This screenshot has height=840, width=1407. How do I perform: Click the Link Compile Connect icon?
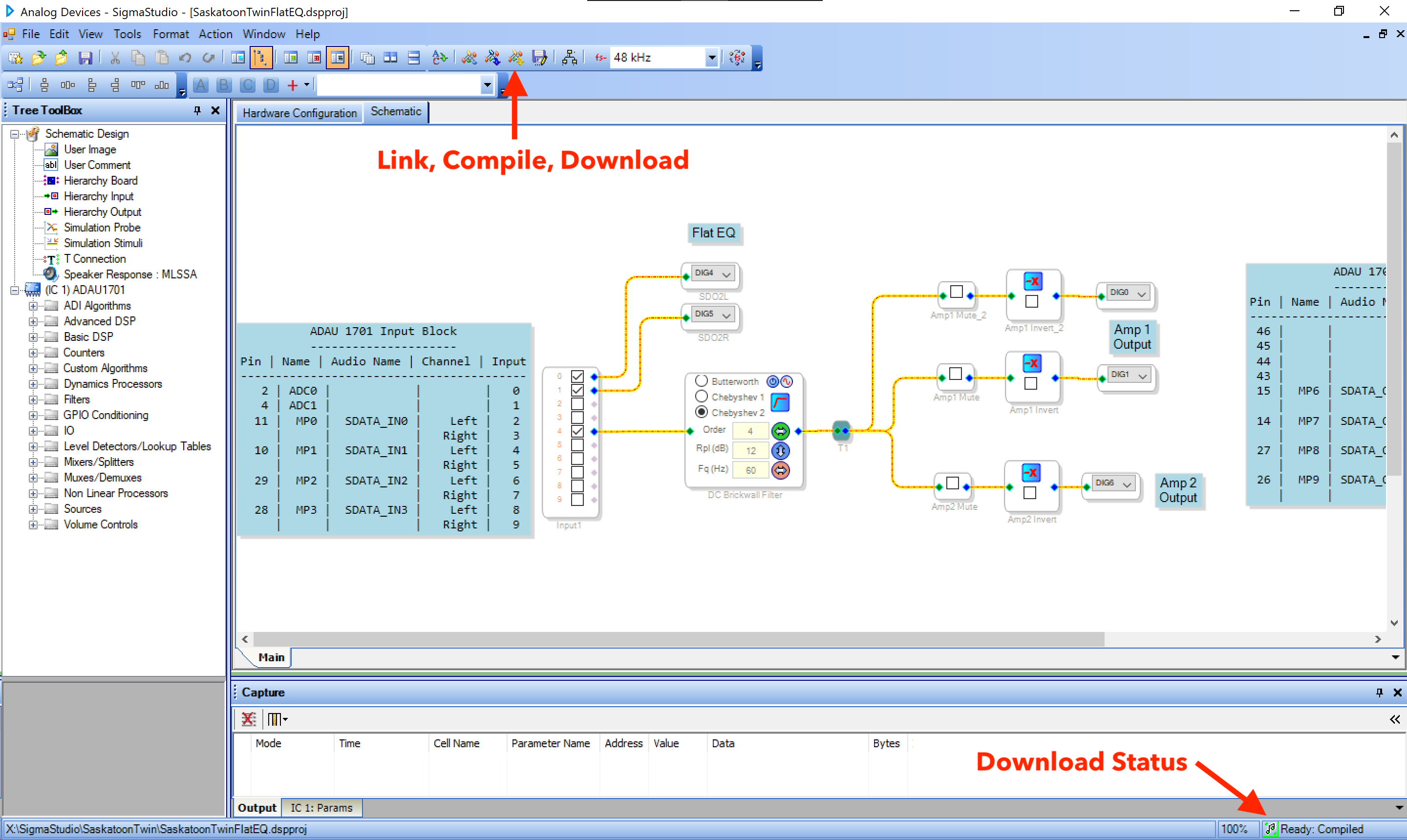[x=492, y=58]
